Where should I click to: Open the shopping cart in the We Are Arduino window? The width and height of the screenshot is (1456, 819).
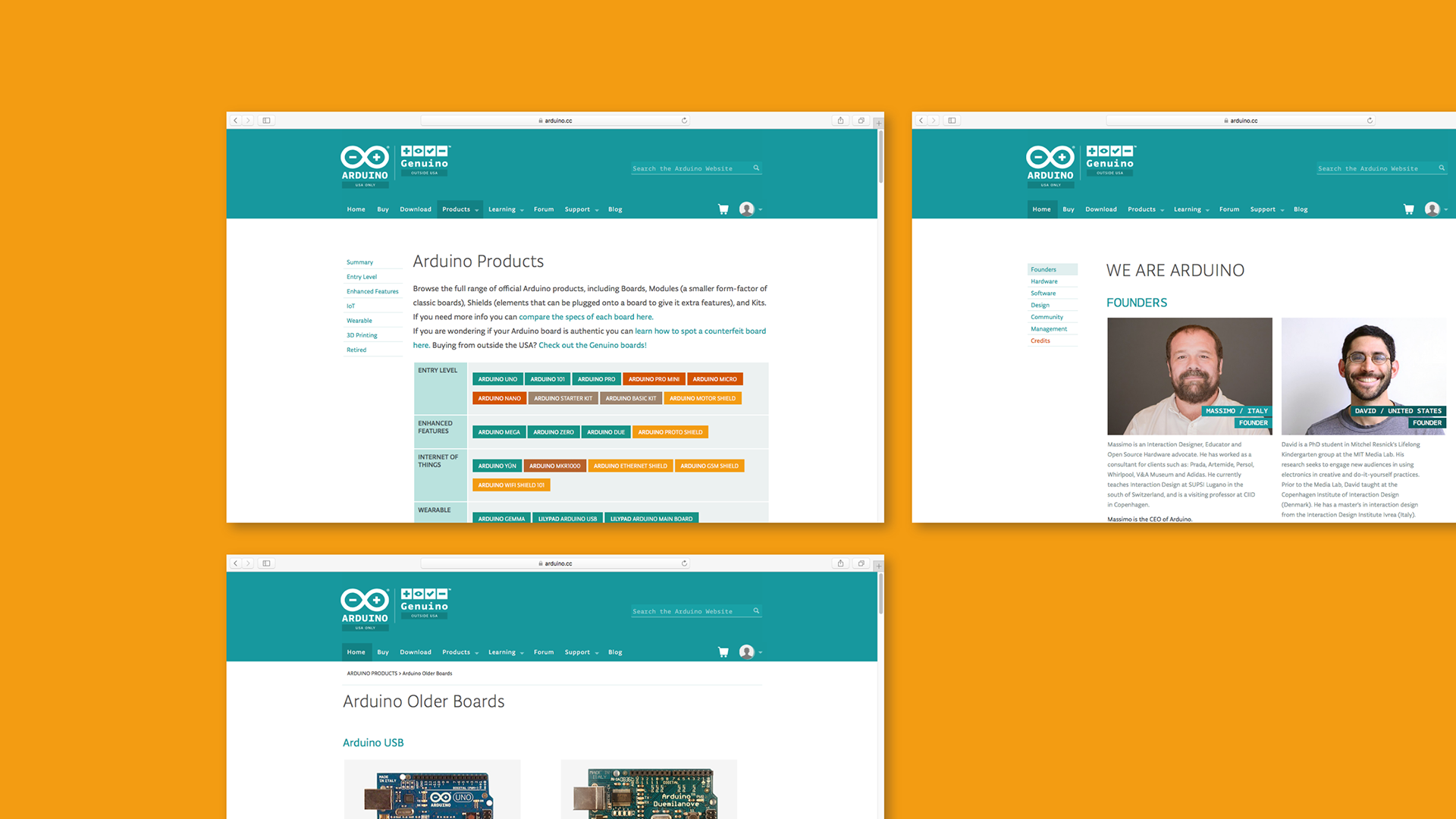[1409, 209]
